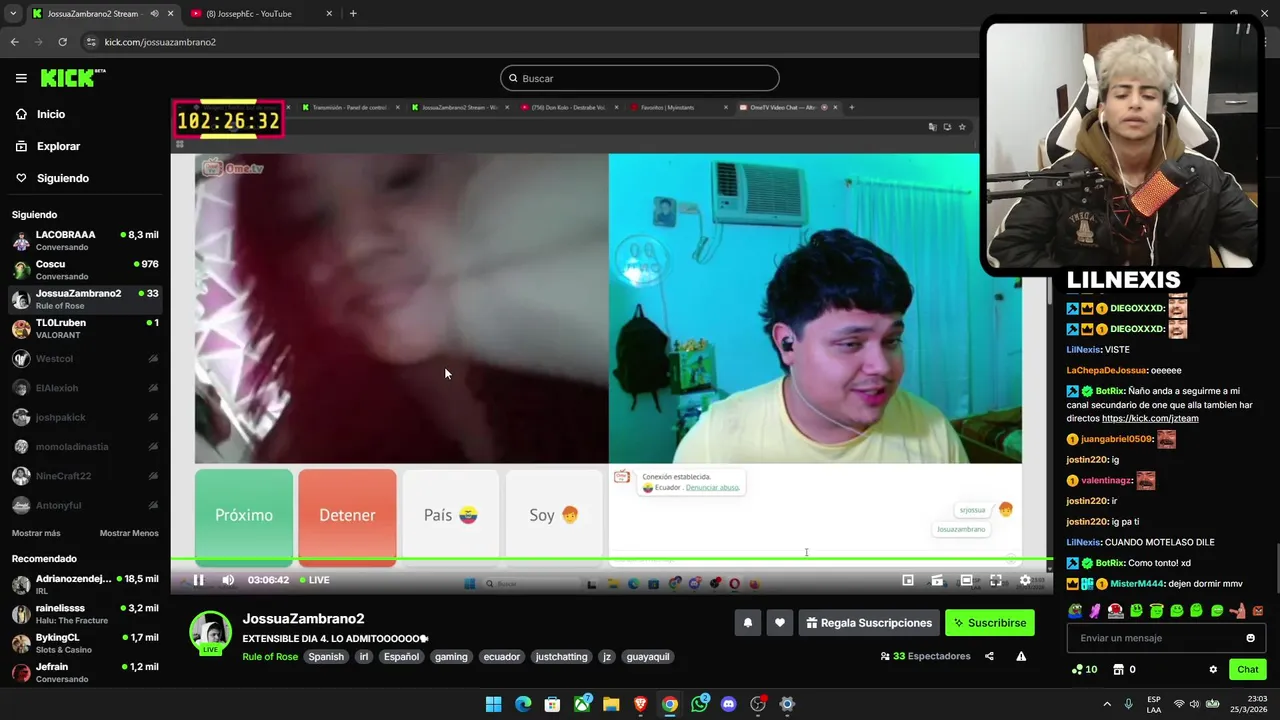Open offline ElAlexioh channel
The height and width of the screenshot is (720, 1280).
pos(85,388)
